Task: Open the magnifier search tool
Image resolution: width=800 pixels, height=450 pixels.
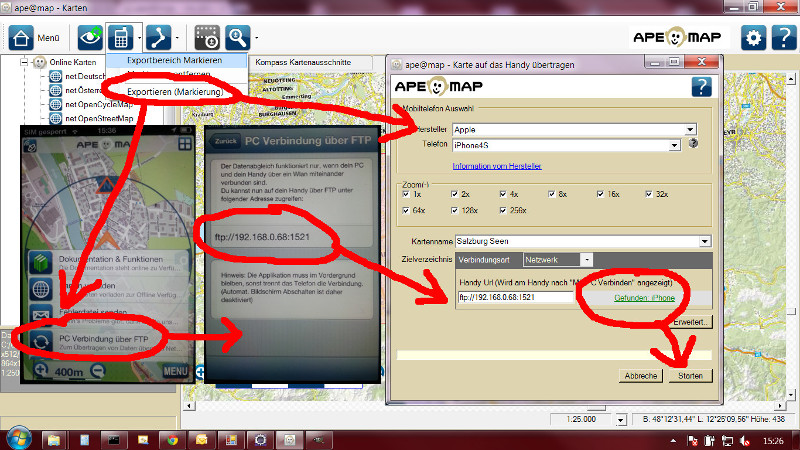Action: [237, 38]
